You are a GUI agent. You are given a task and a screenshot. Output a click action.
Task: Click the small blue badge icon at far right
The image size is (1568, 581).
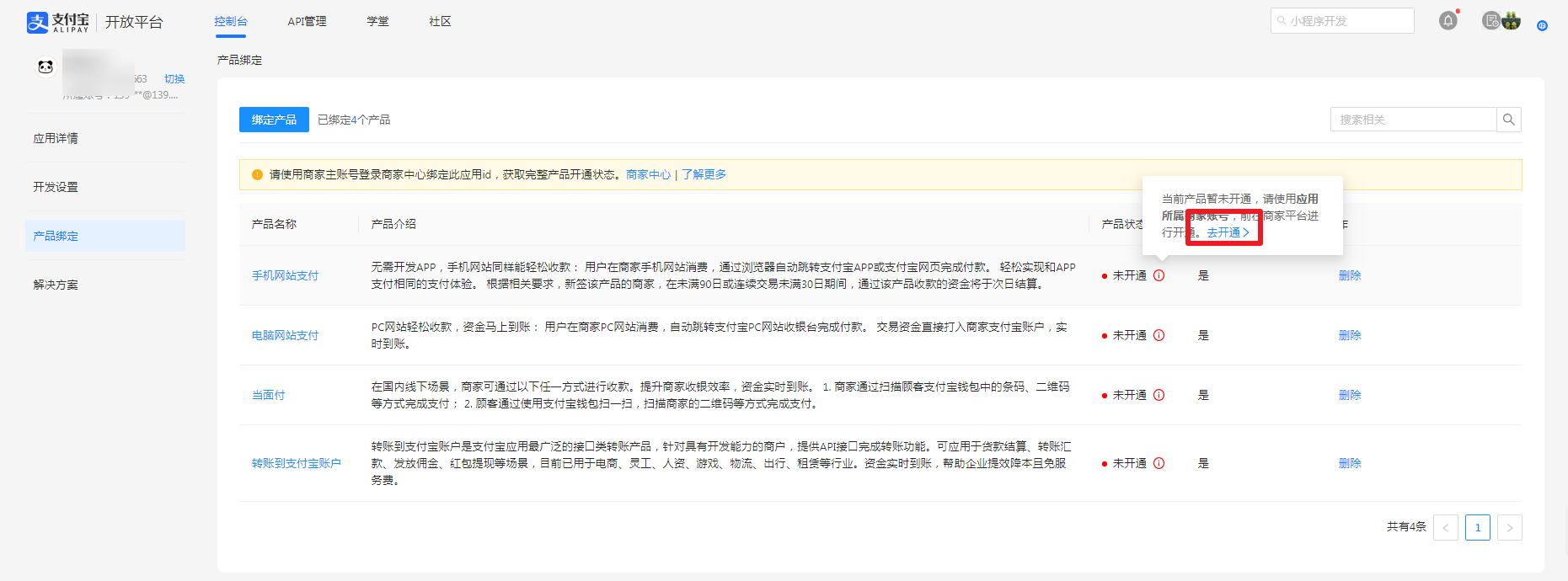pos(1542,25)
